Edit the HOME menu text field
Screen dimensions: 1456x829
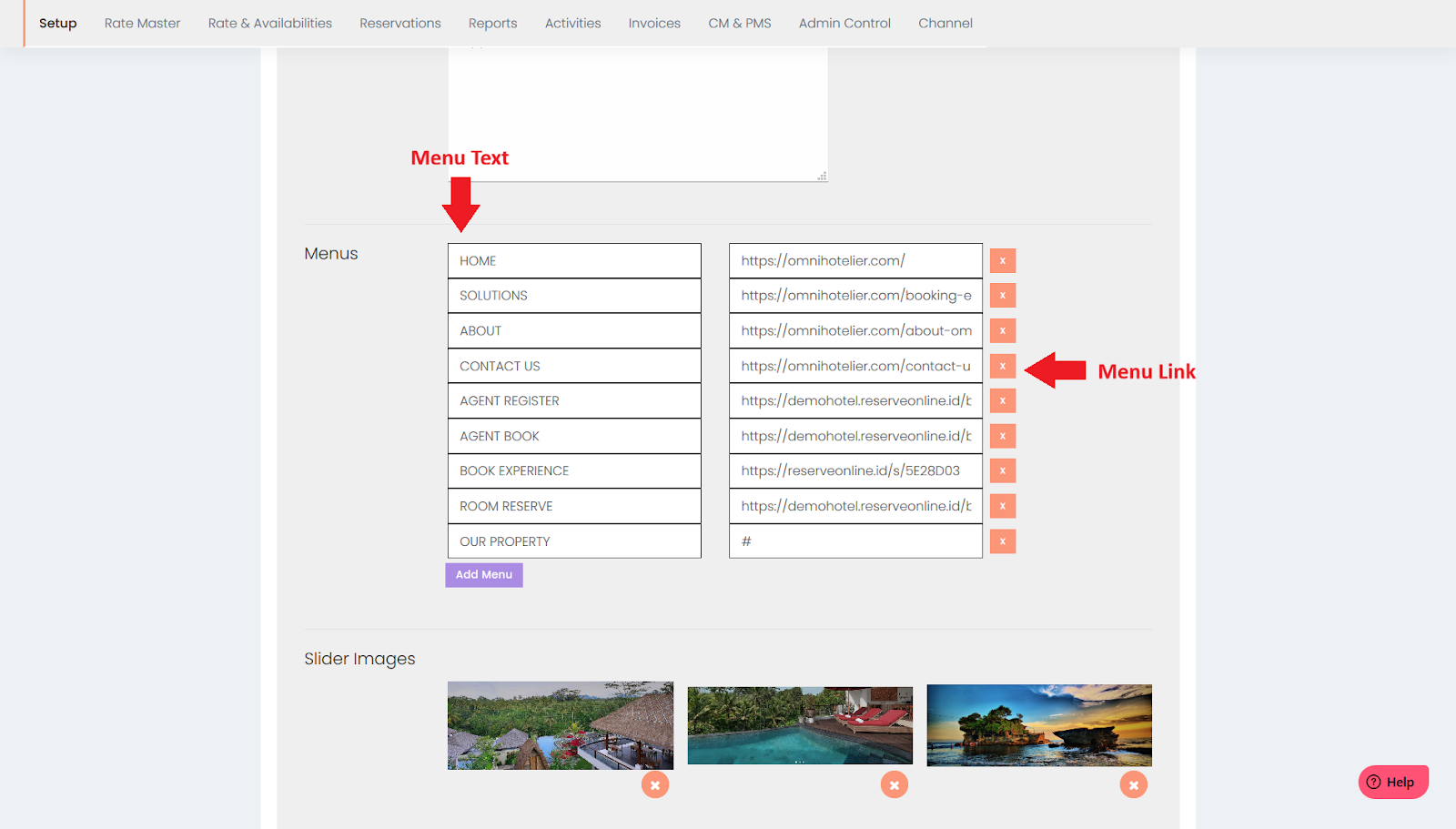[574, 261]
